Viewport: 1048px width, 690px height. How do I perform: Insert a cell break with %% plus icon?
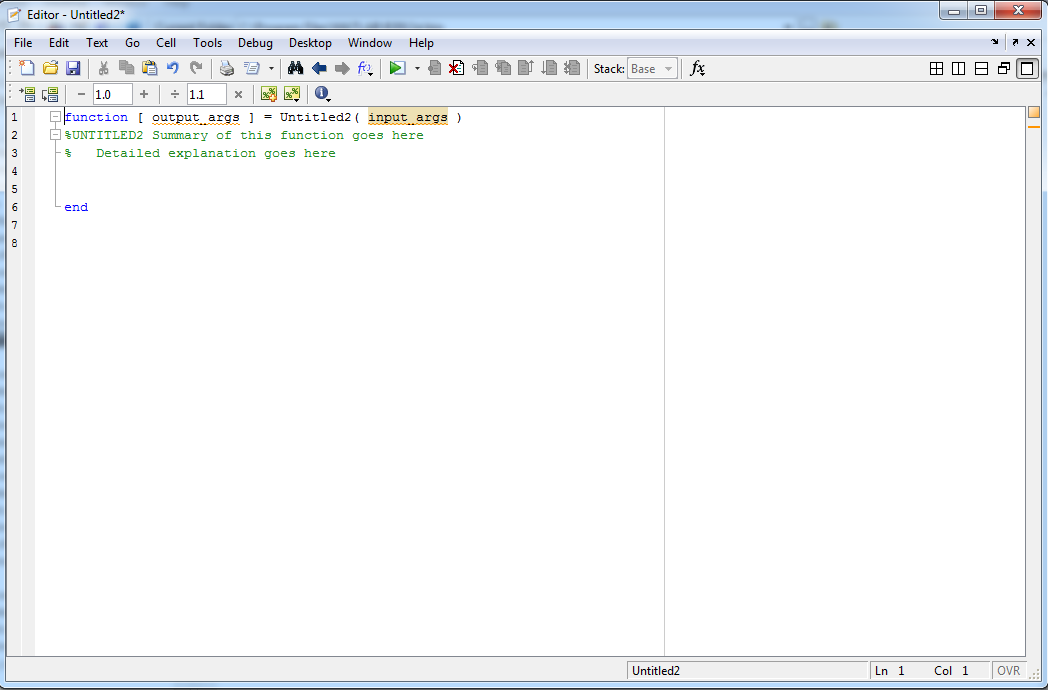click(269, 94)
